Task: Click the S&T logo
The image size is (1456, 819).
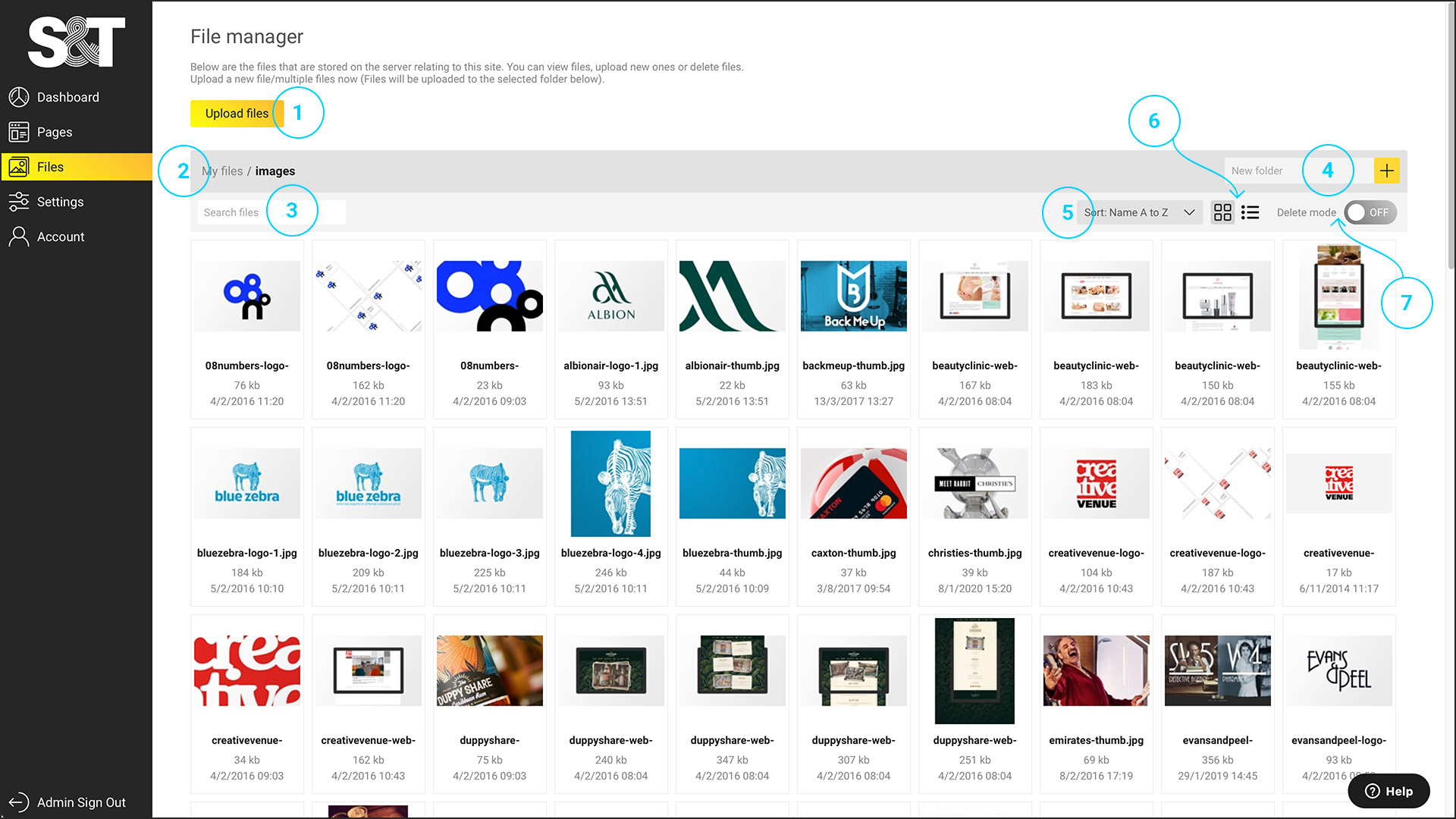Action: pos(76,42)
